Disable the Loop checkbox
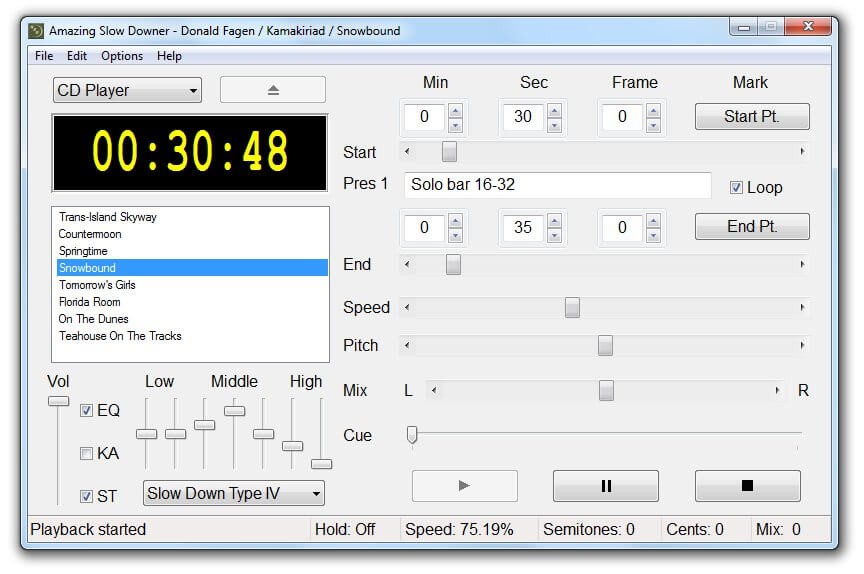The width and height of the screenshot is (864, 574). click(737, 188)
